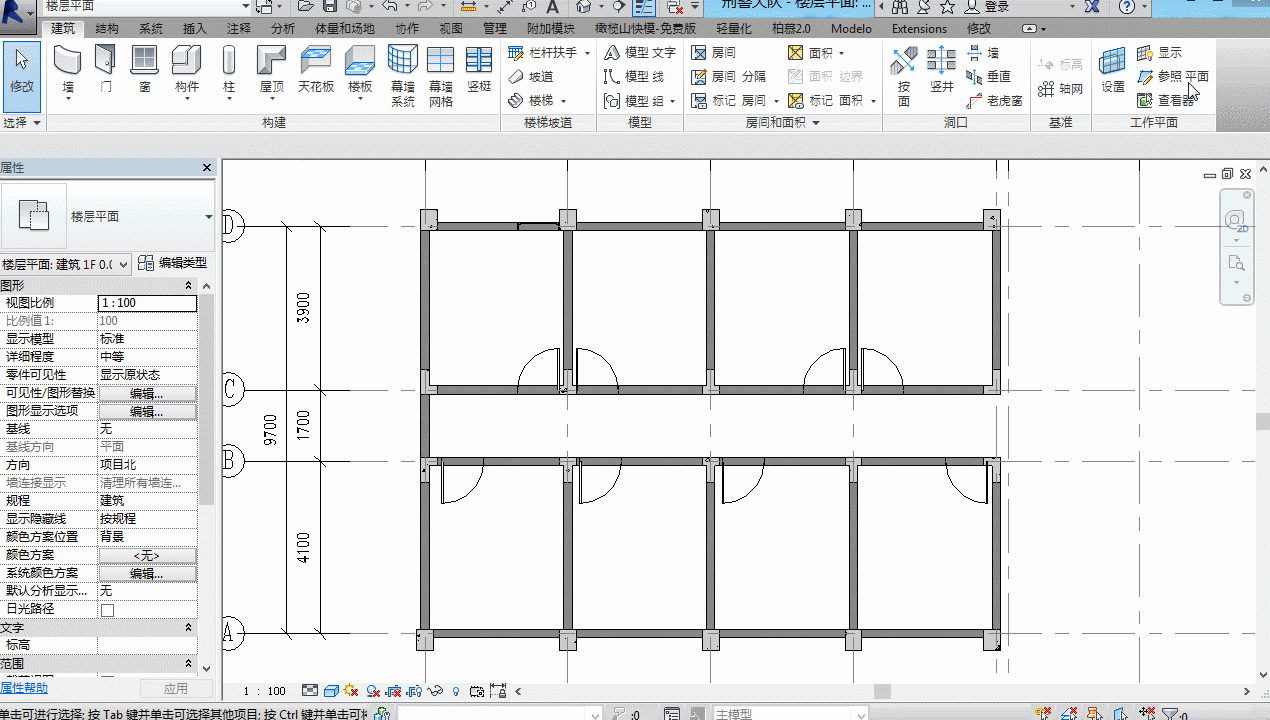Switch to the 结构 ribbon tab
Viewport: 1270px width, 720px height.
click(x=107, y=29)
